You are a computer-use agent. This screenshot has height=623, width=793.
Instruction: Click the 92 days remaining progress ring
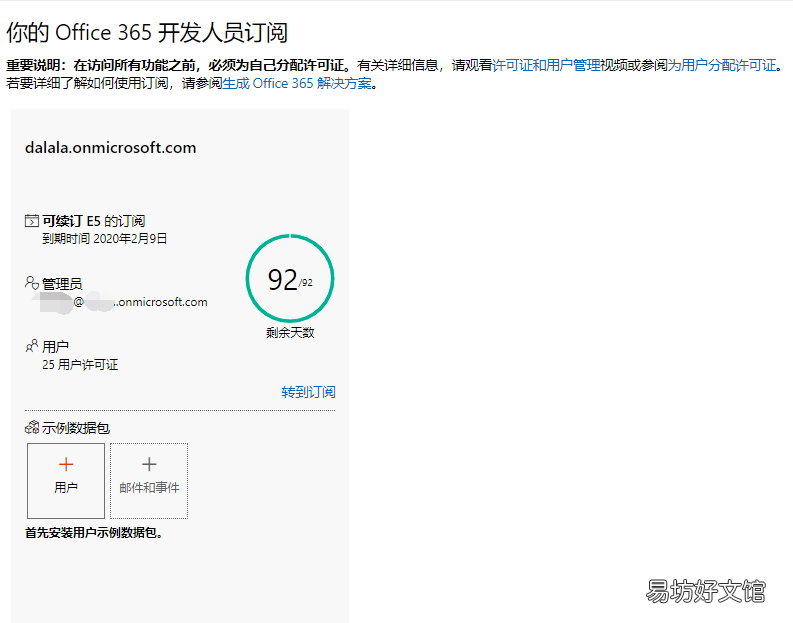point(290,278)
